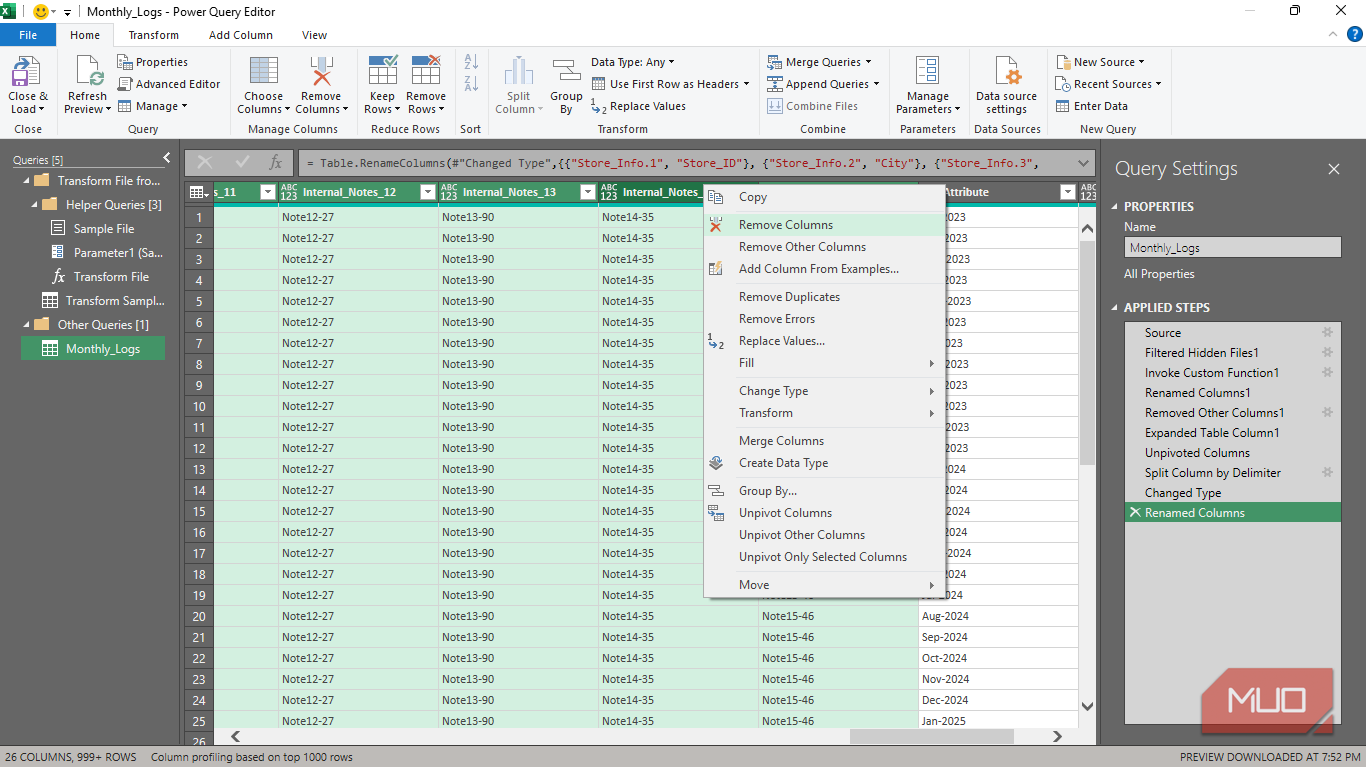The width and height of the screenshot is (1366, 768).
Task: Delete the Renamed Columns step with X
Action: [1134, 512]
